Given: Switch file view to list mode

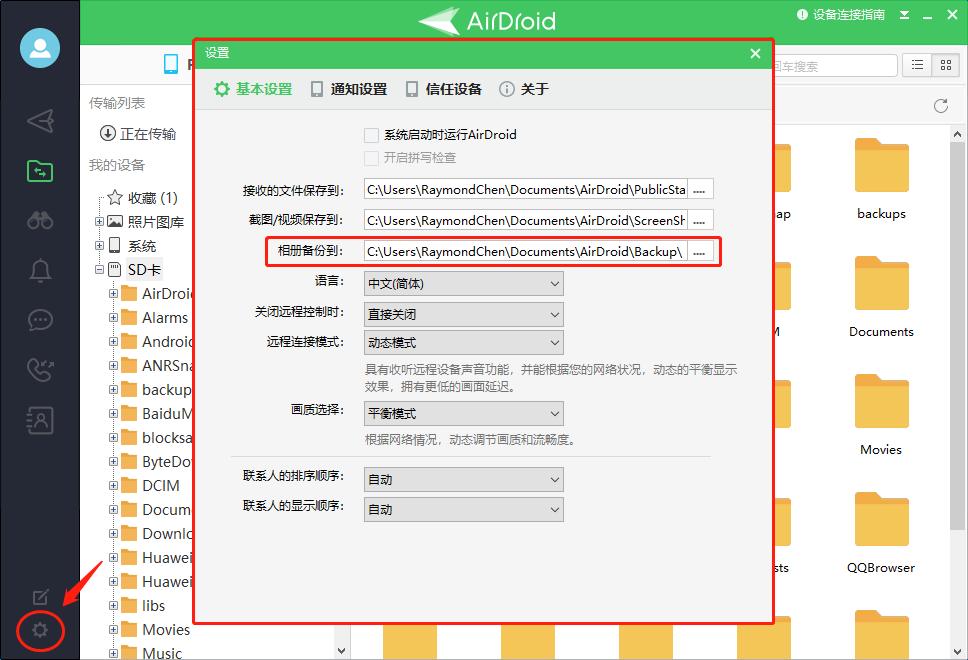Looking at the screenshot, I should pyautogui.click(x=917, y=64).
